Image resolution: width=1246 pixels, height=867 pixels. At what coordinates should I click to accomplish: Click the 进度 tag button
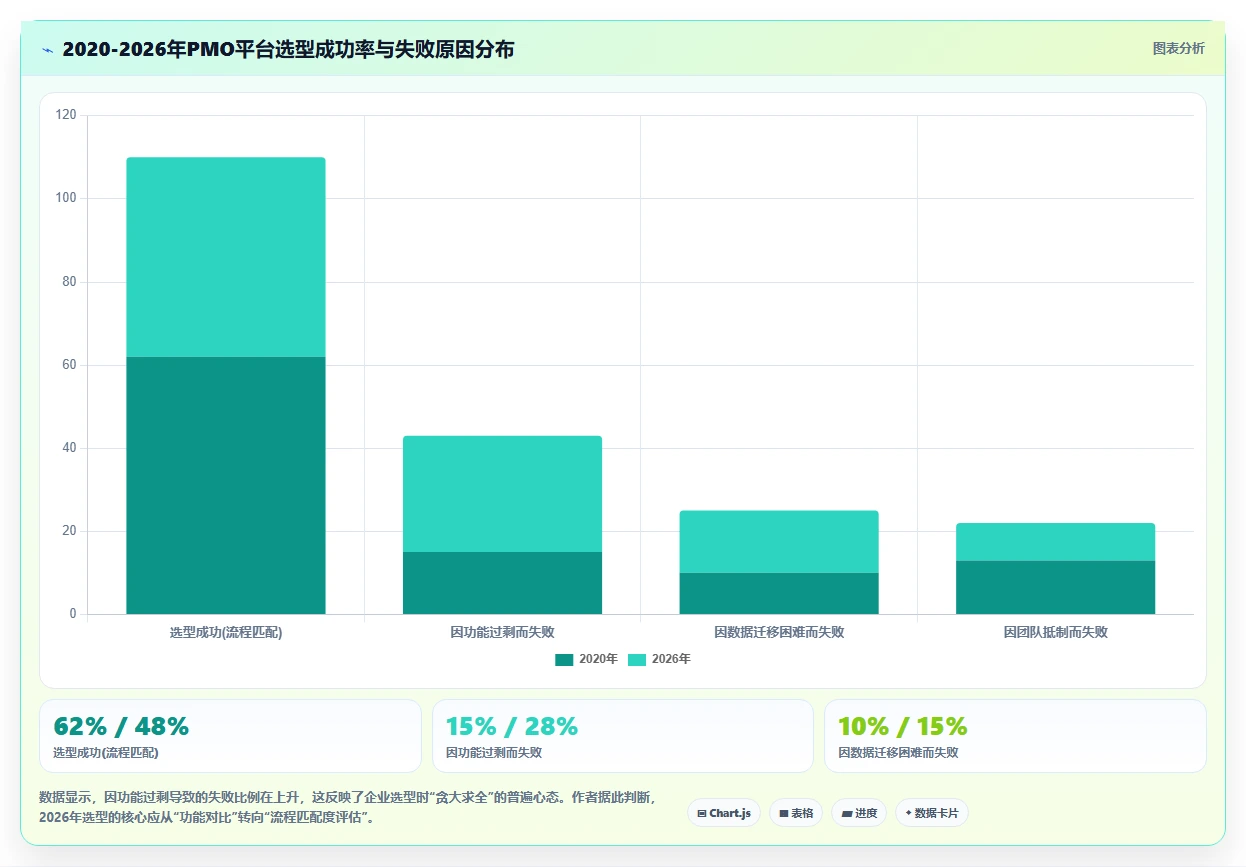click(x=859, y=813)
